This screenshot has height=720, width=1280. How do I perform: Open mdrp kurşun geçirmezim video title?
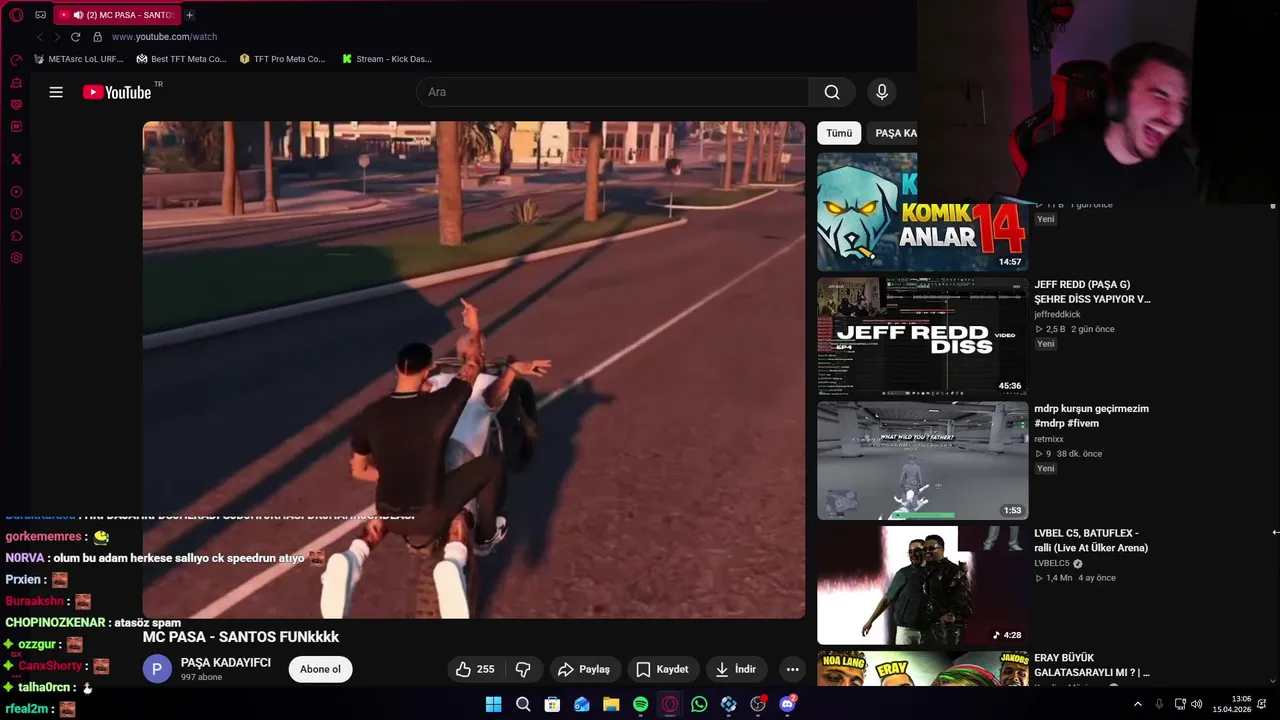click(x=1091, y=416)
